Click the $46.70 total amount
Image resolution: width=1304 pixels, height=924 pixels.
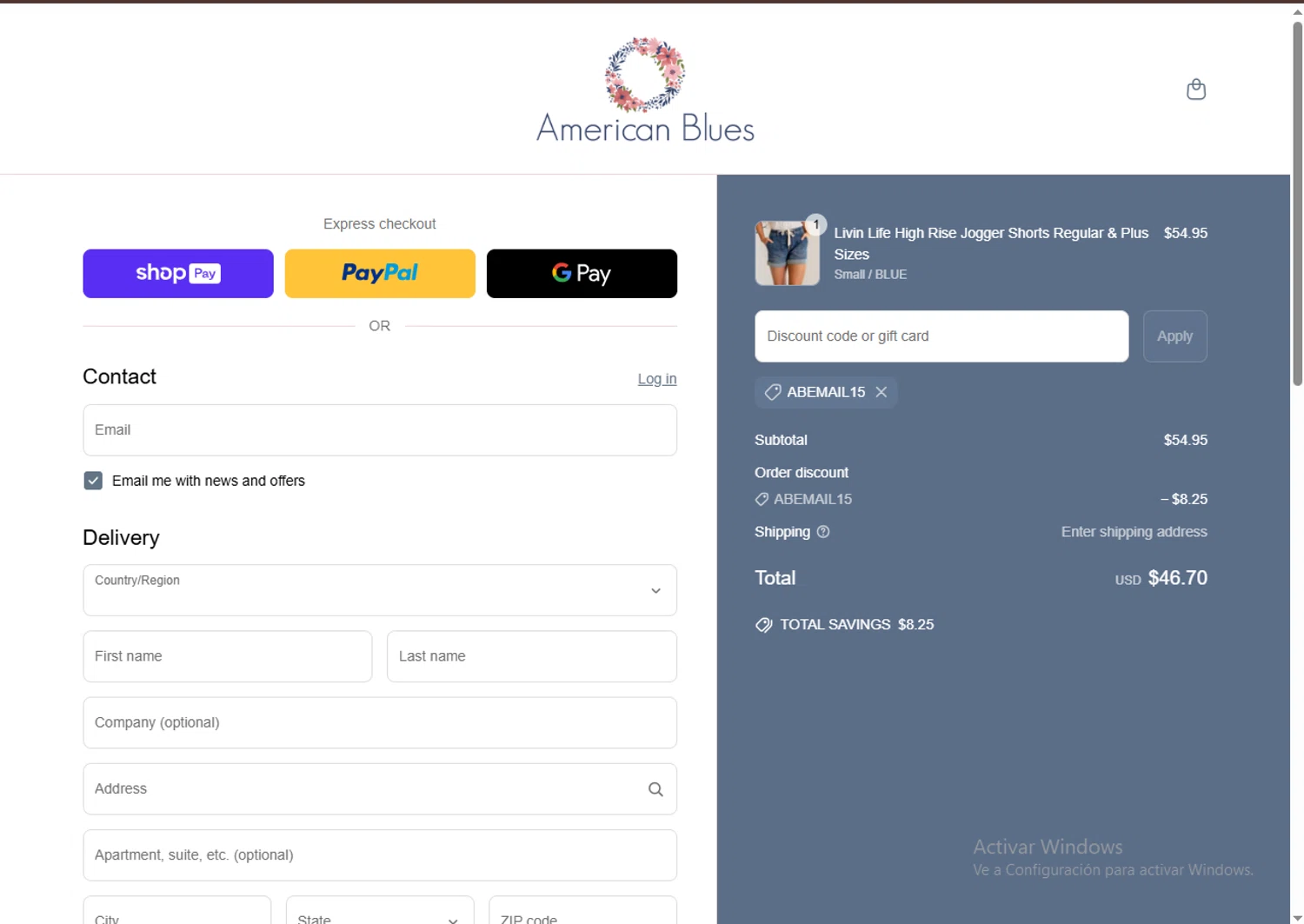pyautogui.click(x=1177, y=578)
